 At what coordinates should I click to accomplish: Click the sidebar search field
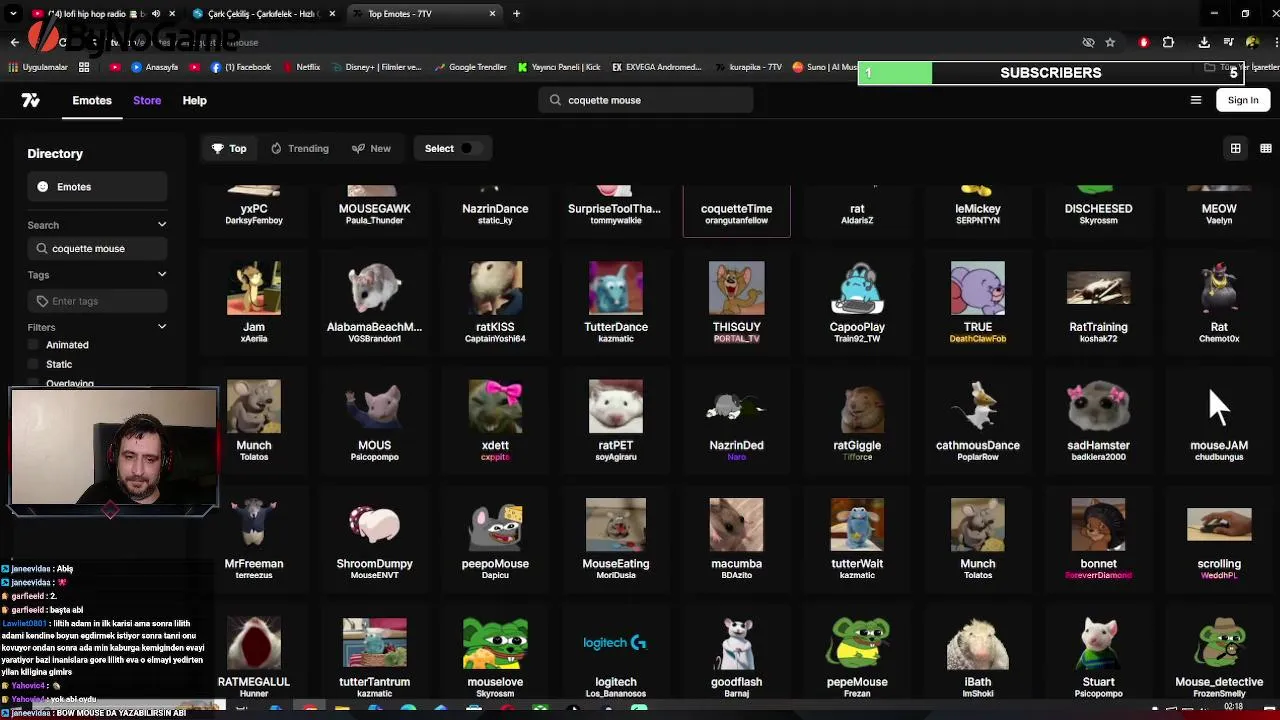coord(97,248)
